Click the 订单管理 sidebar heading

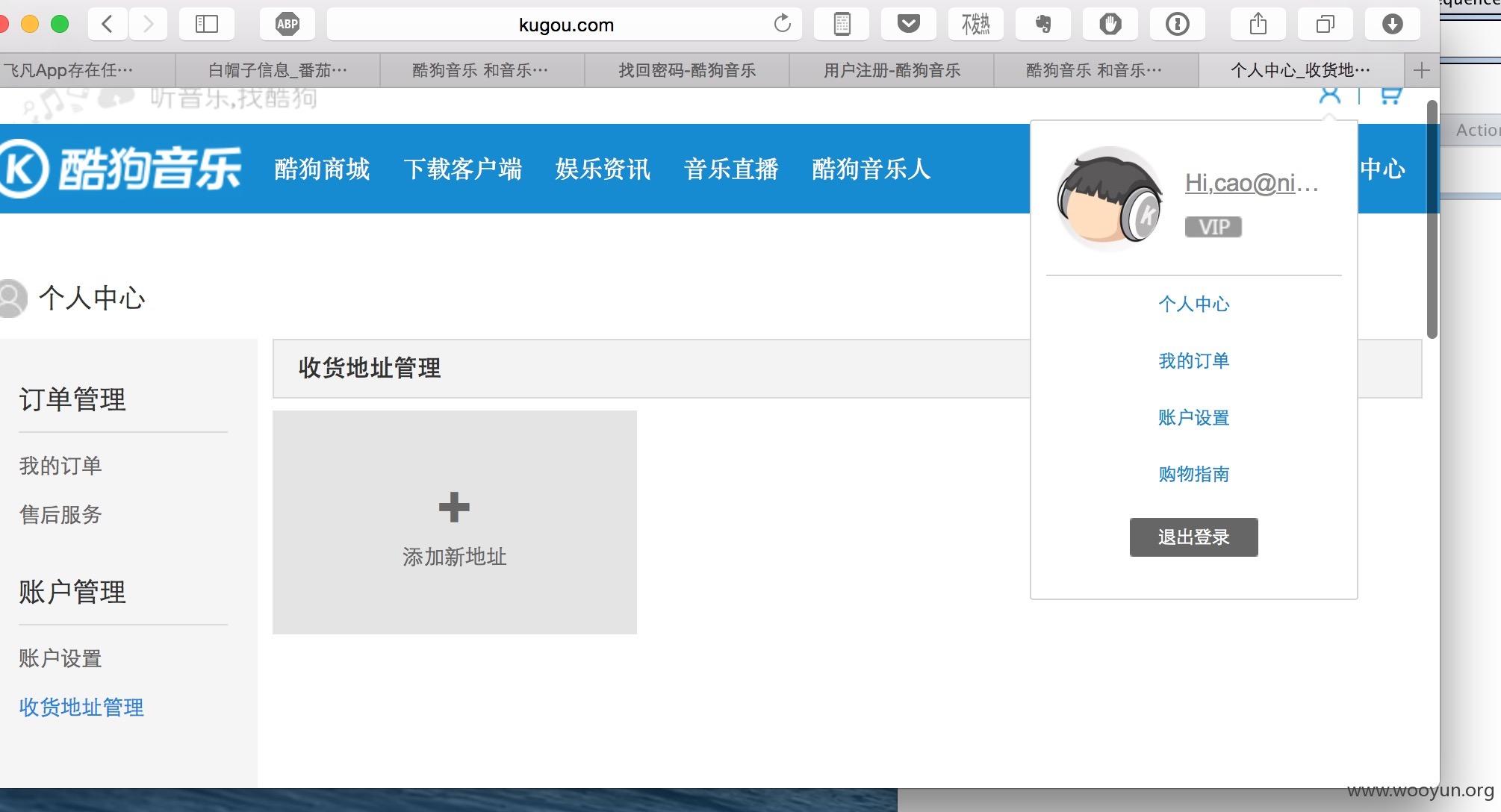pyautogui.click(x=72, y=399)
